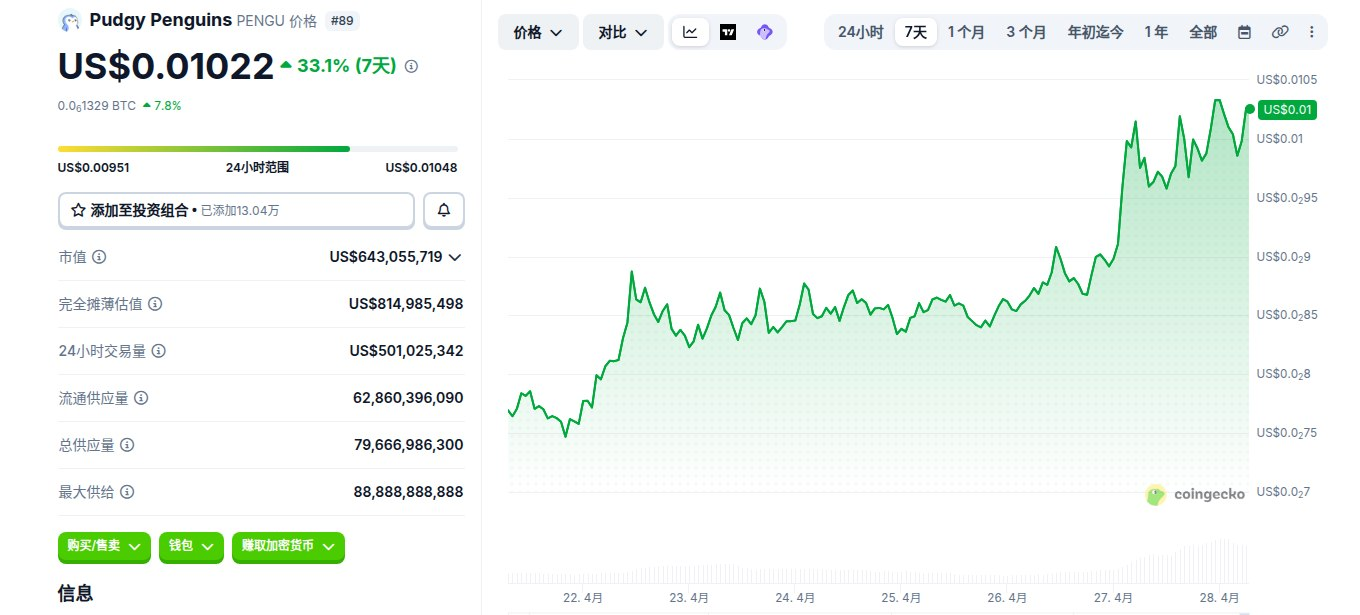Click info icon beside 24小时交易量
Image resolution: width=1360 pixels, height=615 pixels.
[158, 351]
